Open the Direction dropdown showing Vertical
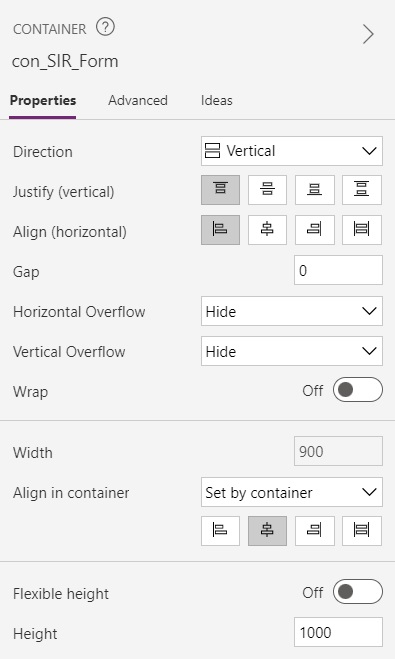 (x=292, y=151)
